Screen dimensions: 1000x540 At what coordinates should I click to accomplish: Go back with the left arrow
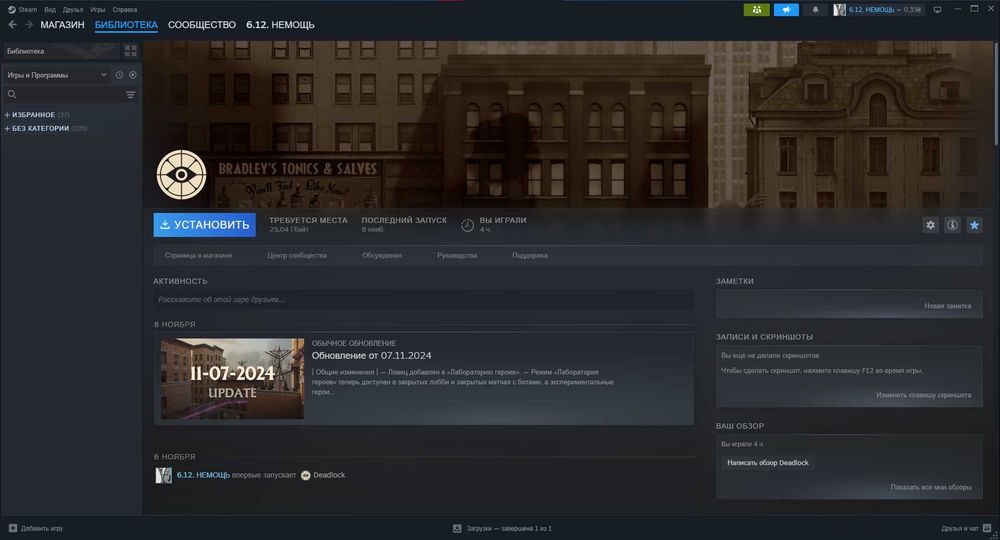tap(12, 25)
